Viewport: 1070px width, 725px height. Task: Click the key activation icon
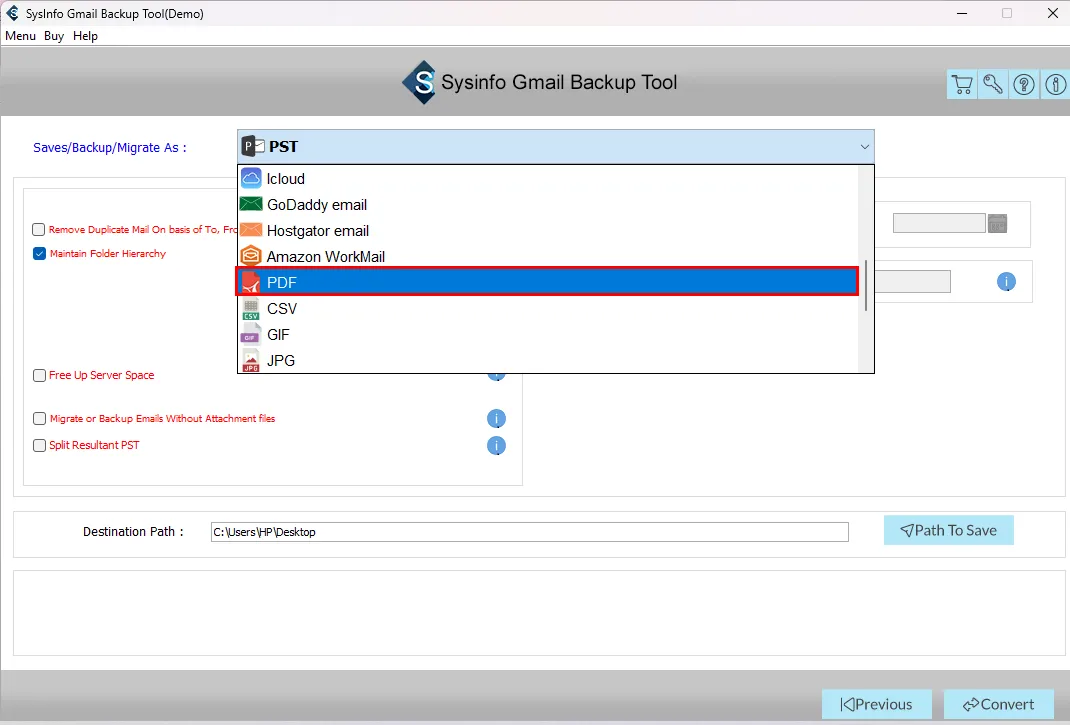click(993, 85)
